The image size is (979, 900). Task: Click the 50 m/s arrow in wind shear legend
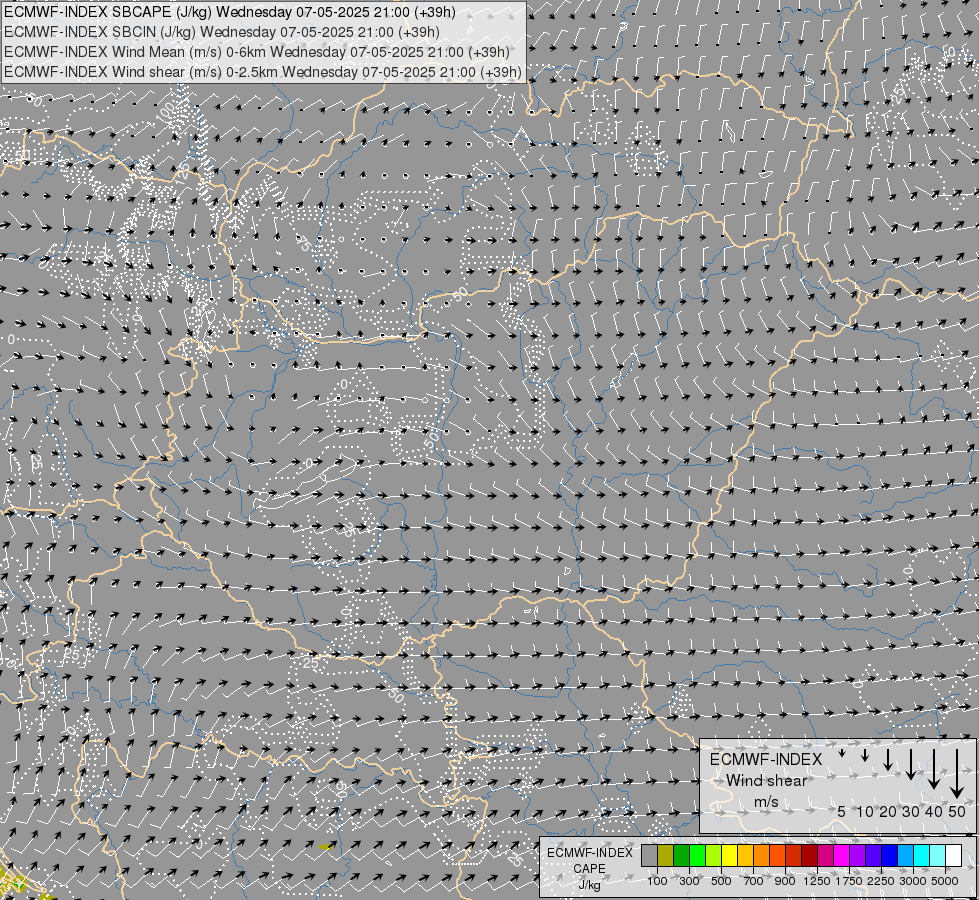click(957, 774)
